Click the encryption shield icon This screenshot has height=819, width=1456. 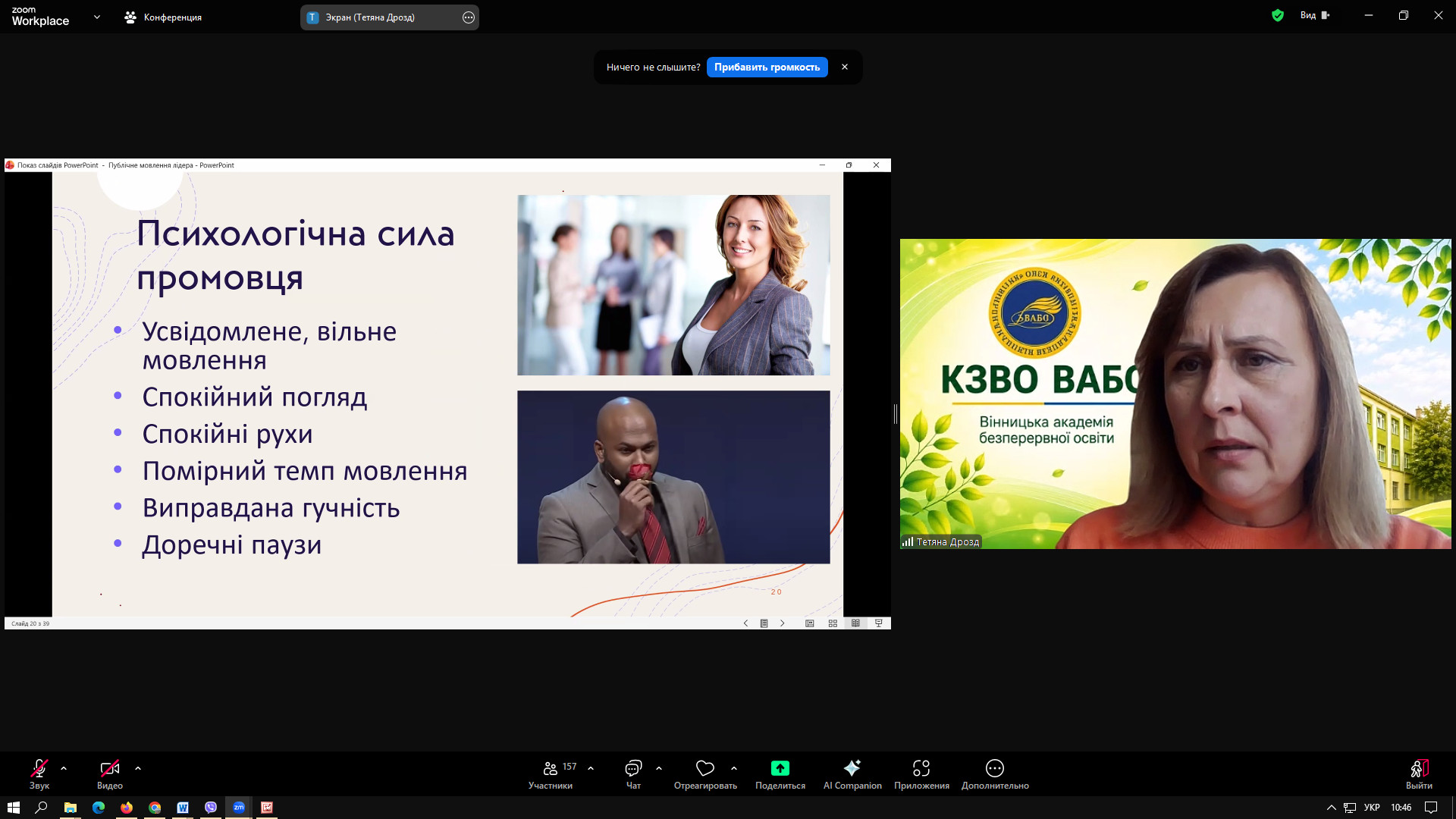pyautogui.click(x=1278, y=15)
